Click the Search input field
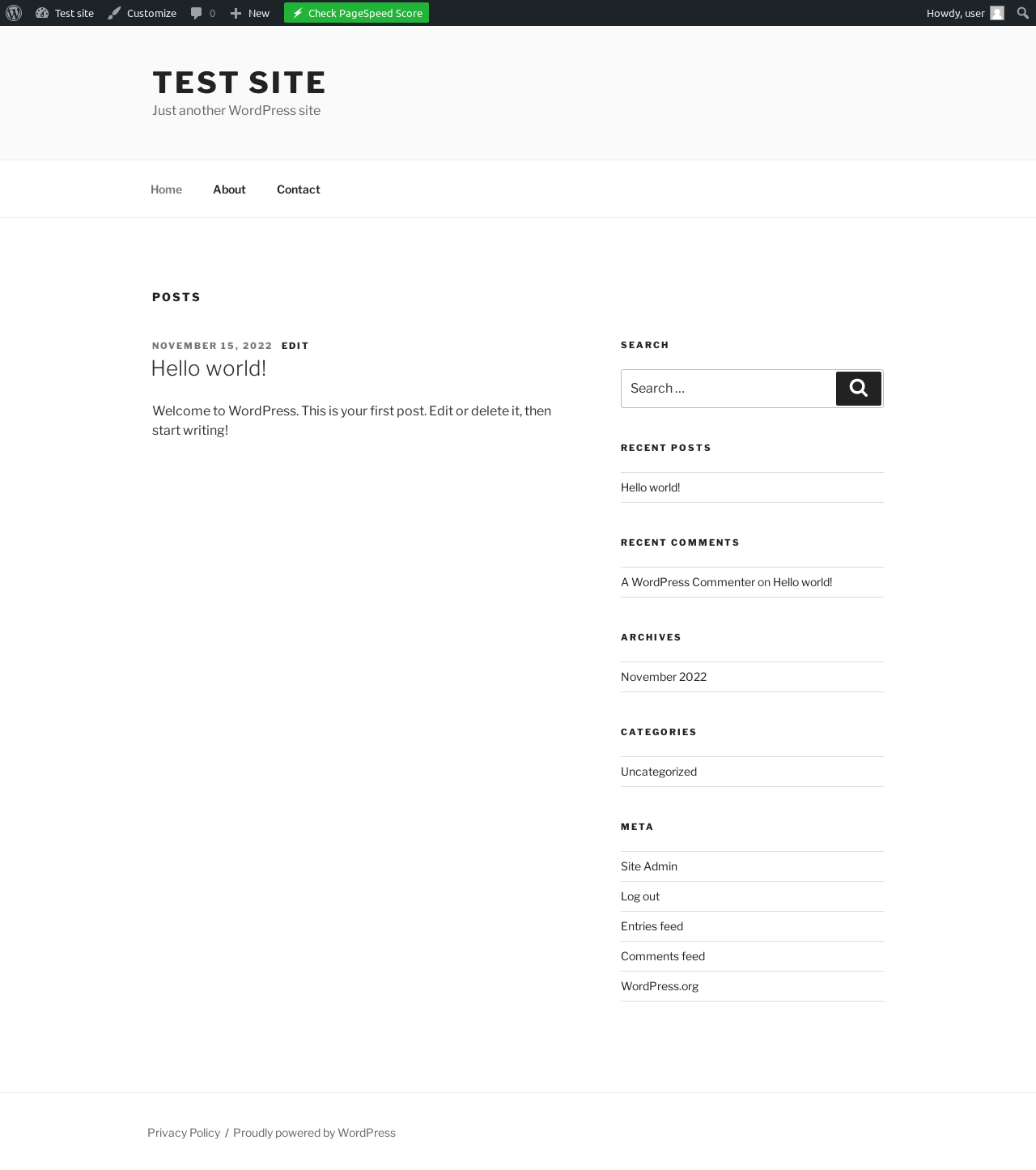The height and width of the screenshot is (1170, 1036). (728, 389)
